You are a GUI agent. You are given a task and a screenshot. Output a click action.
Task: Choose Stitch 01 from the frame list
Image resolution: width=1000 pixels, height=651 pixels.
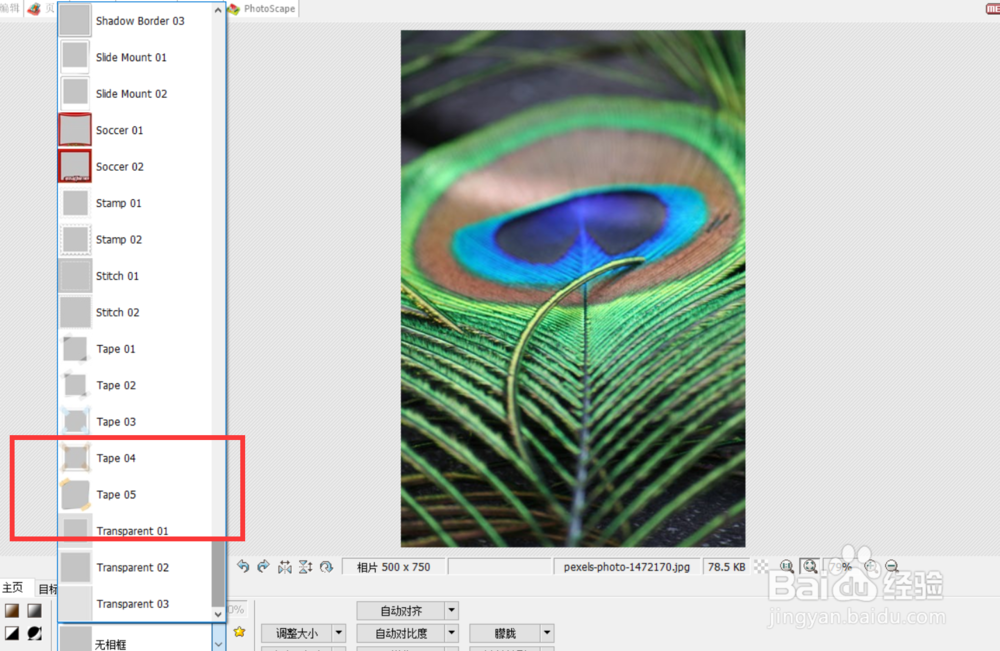pos(135,276)
